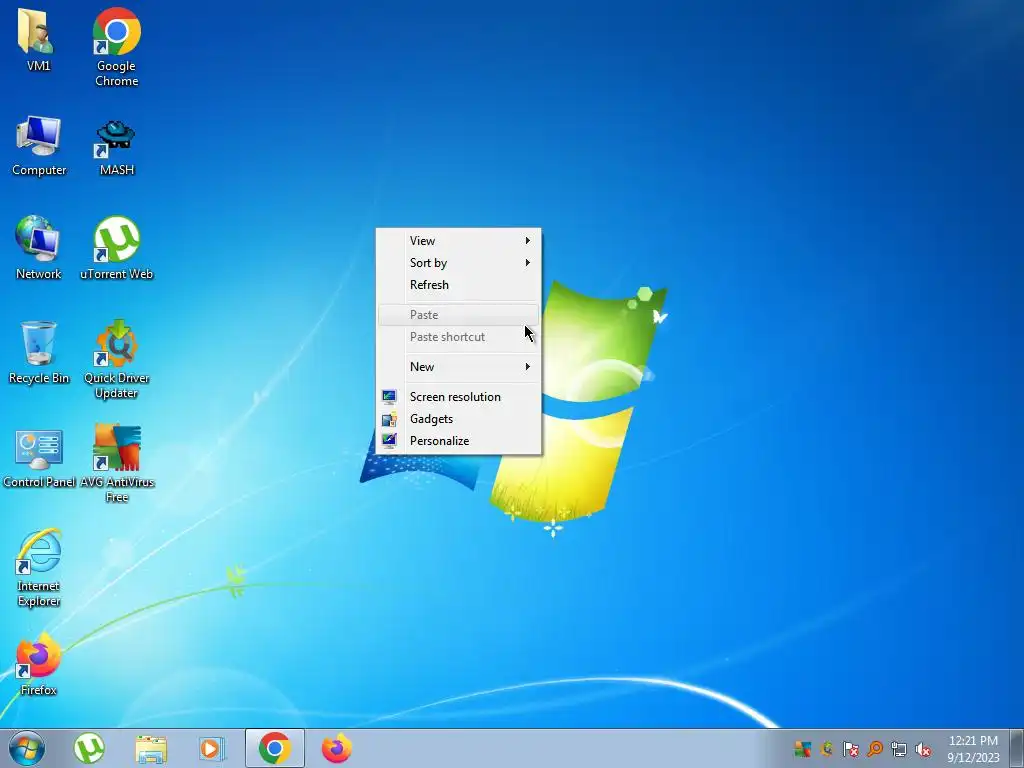Image resolution: width=1024 pixels, height=768 pixels.
Task: Click the Personalize icon in the context menu
Action: [x=389, y=441]
